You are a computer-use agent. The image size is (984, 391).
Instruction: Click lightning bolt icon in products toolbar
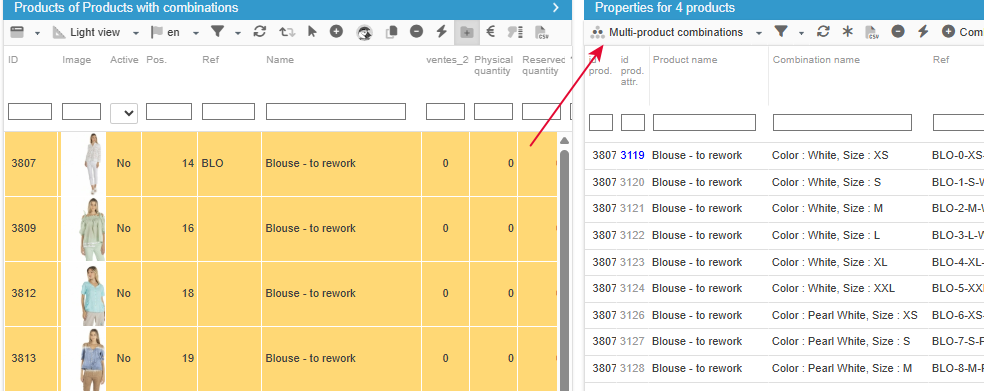[441, 32]
